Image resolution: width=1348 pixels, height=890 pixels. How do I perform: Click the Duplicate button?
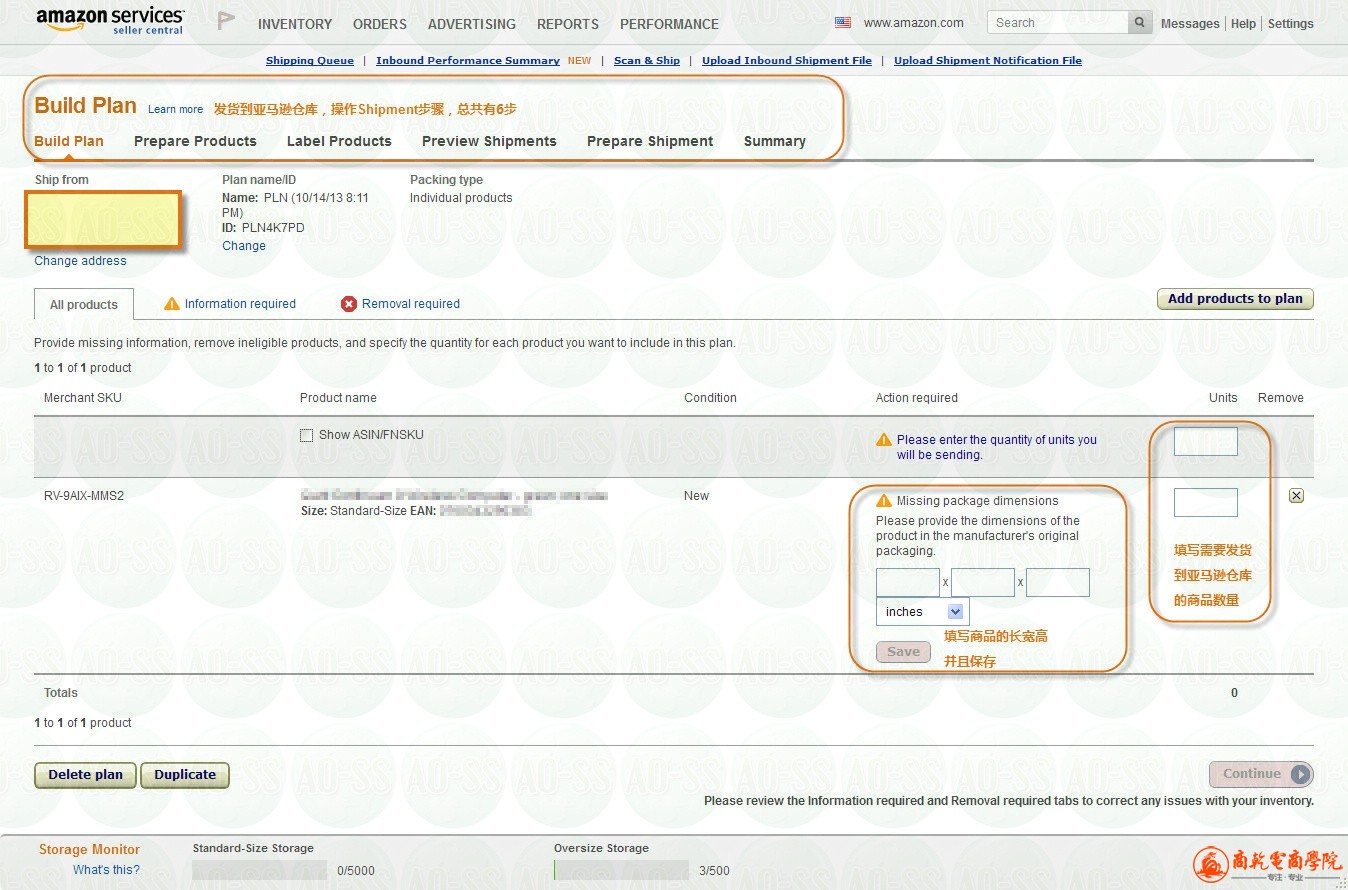[185, 775]
